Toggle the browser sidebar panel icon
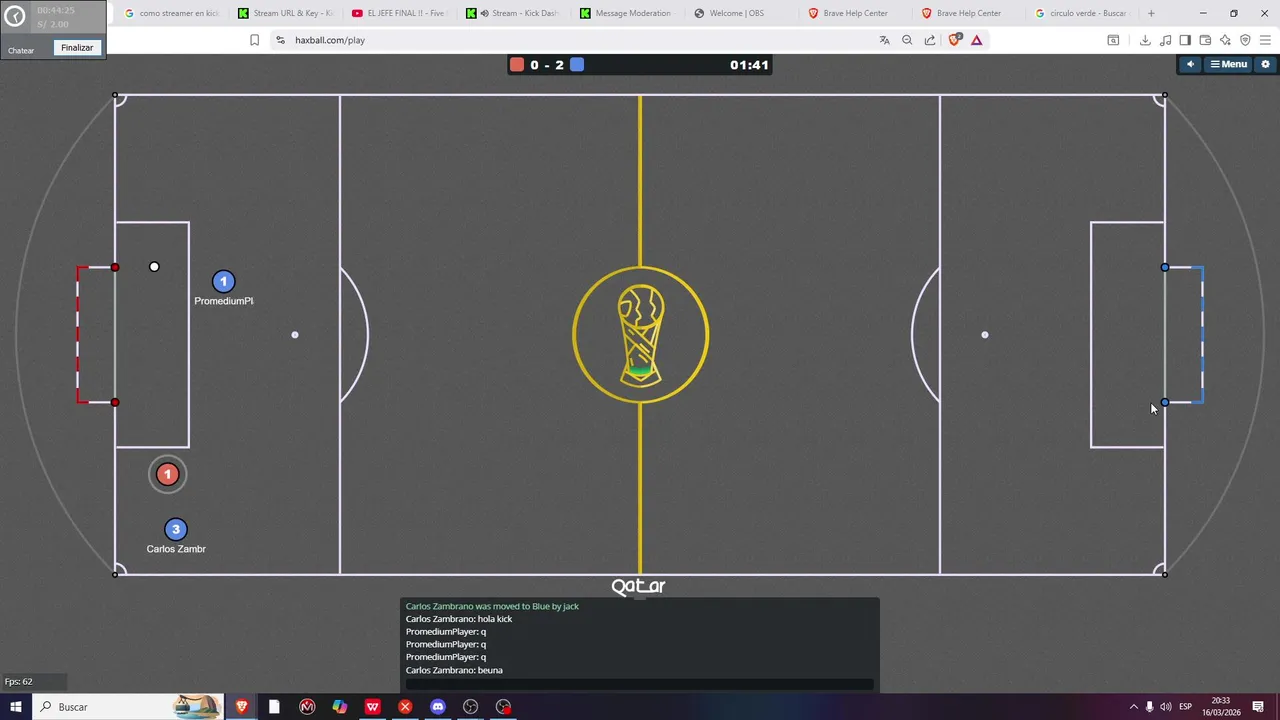 [x=1185, y=40]
